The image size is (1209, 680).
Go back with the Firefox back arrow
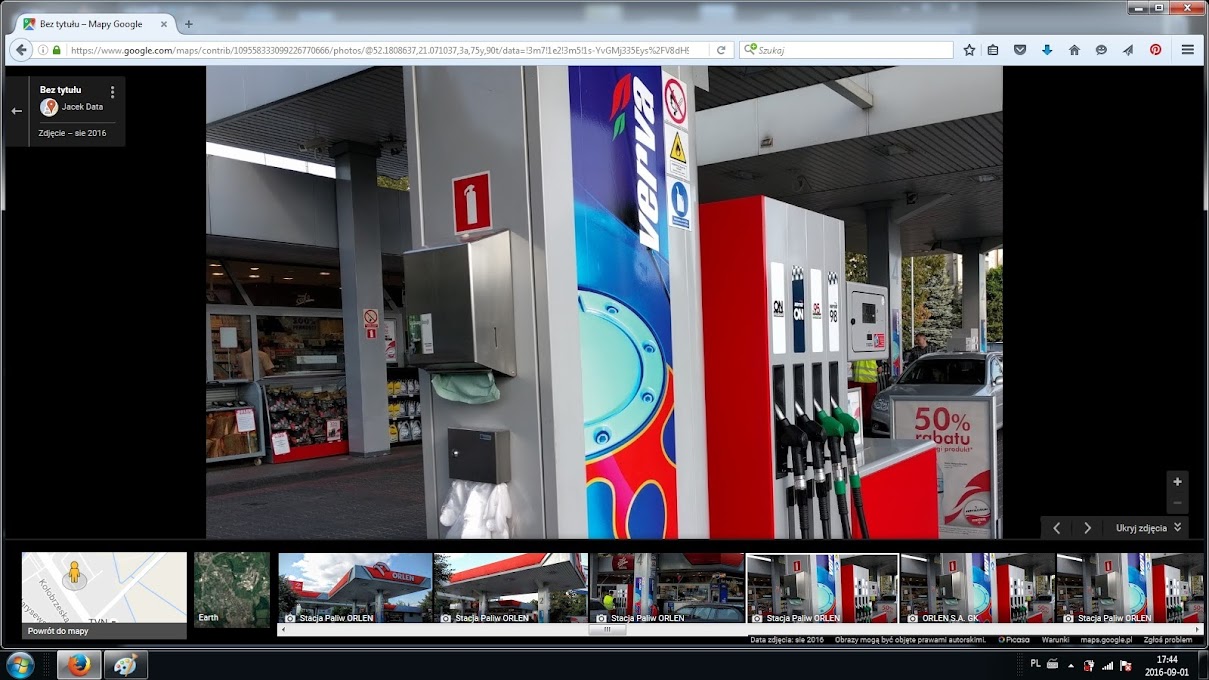coord(21,49)
